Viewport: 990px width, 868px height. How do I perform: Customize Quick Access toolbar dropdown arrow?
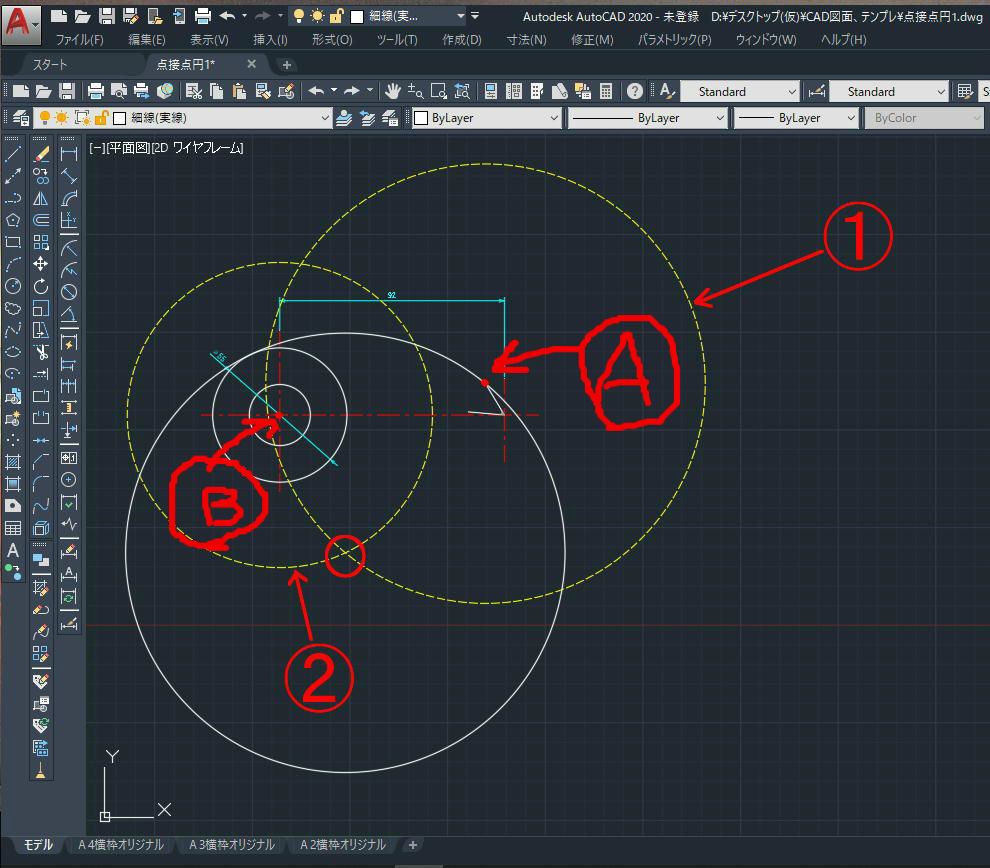[x=475, y=16]
